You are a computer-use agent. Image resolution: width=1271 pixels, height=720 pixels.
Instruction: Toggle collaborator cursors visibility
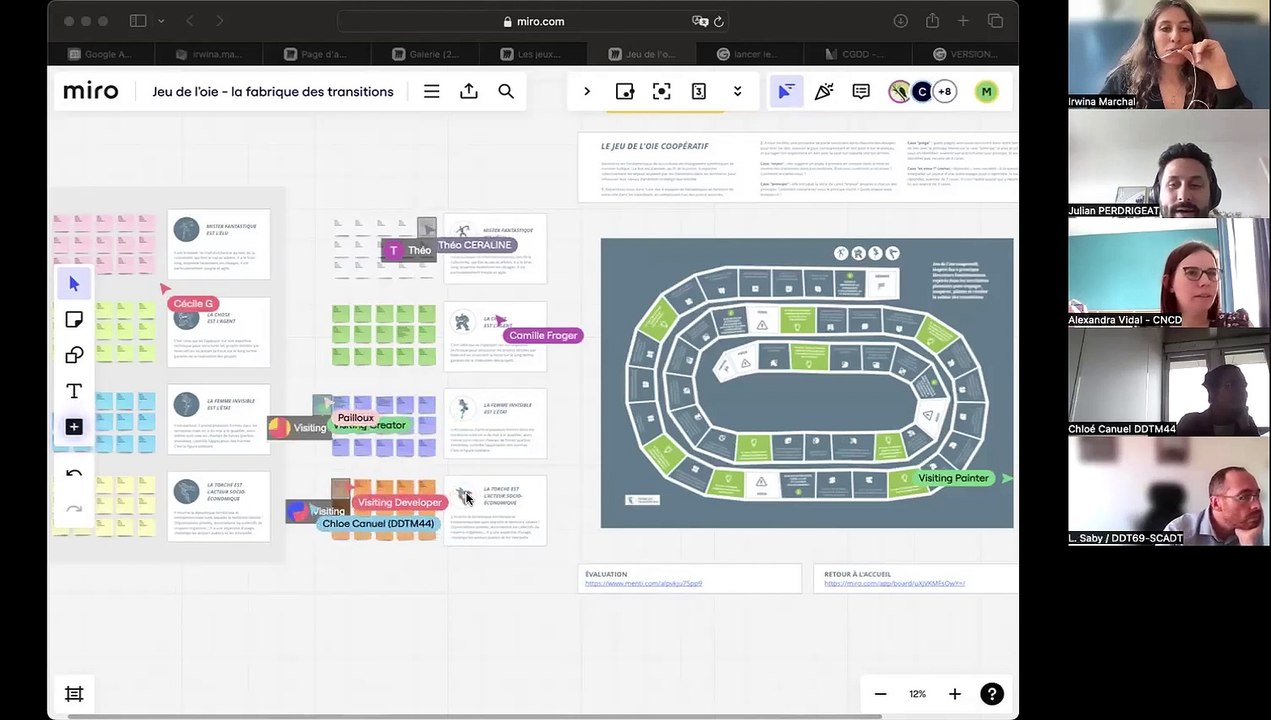click(786, 92)
